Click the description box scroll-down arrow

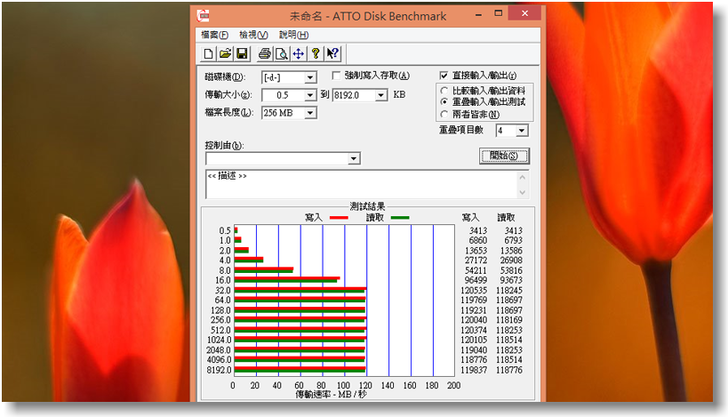522,192
